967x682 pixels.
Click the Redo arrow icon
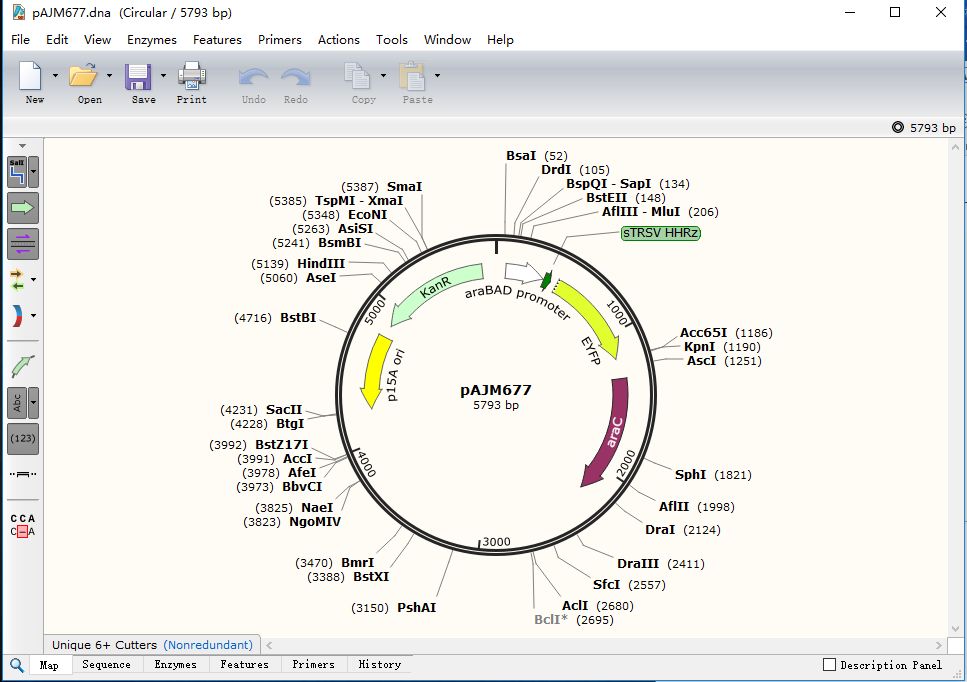click(296, 76)
